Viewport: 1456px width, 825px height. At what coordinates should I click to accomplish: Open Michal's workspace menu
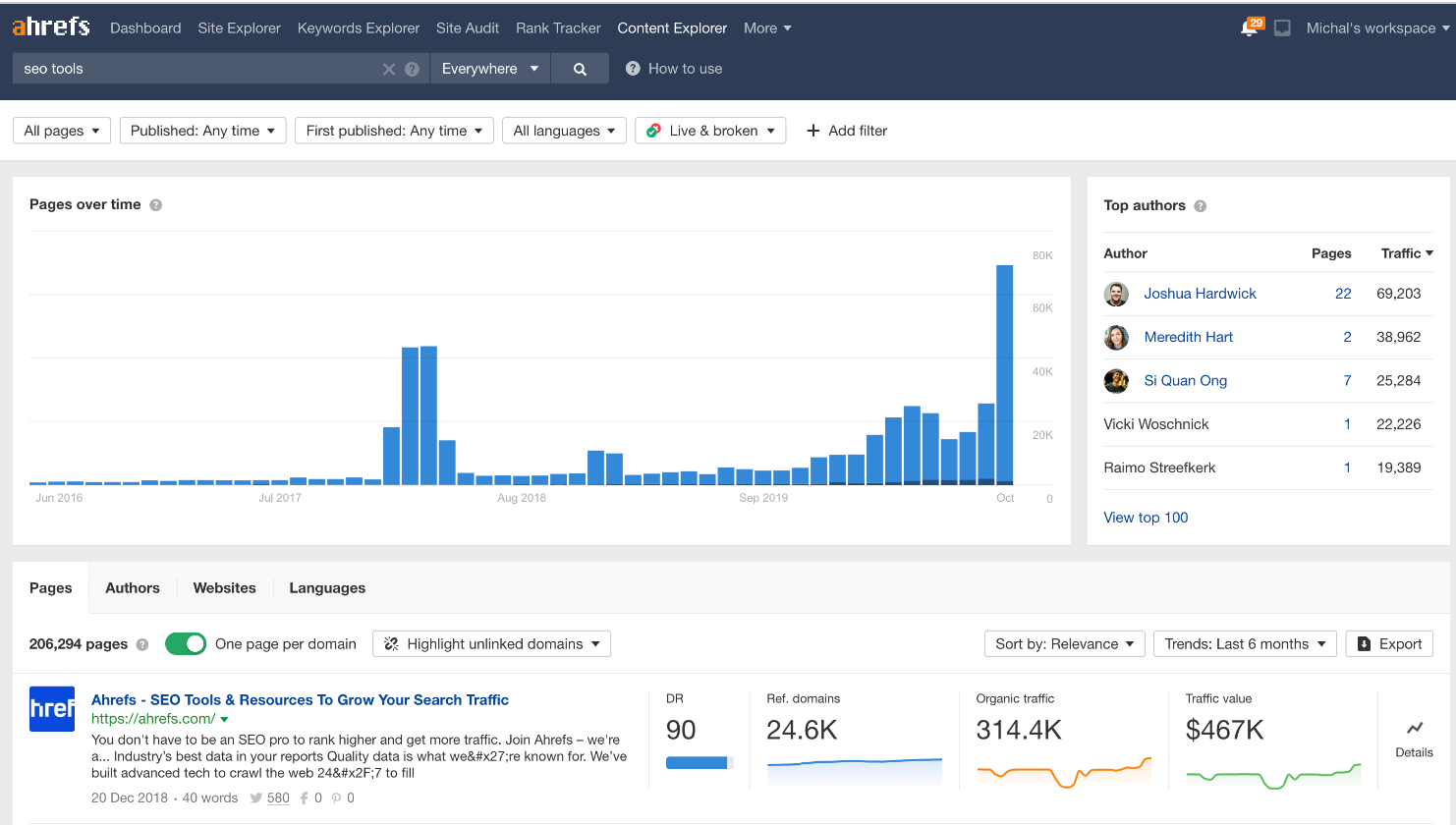[x=1377, y=28]
